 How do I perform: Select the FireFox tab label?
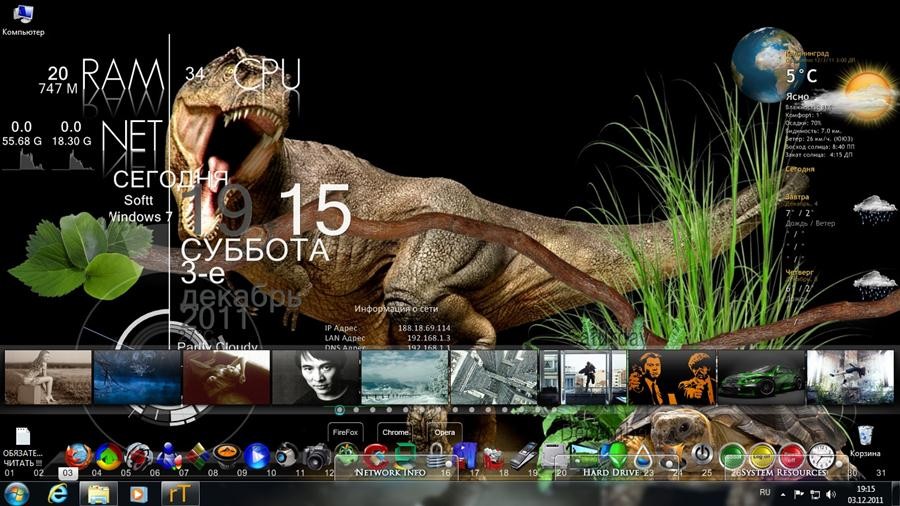(345, 433)
